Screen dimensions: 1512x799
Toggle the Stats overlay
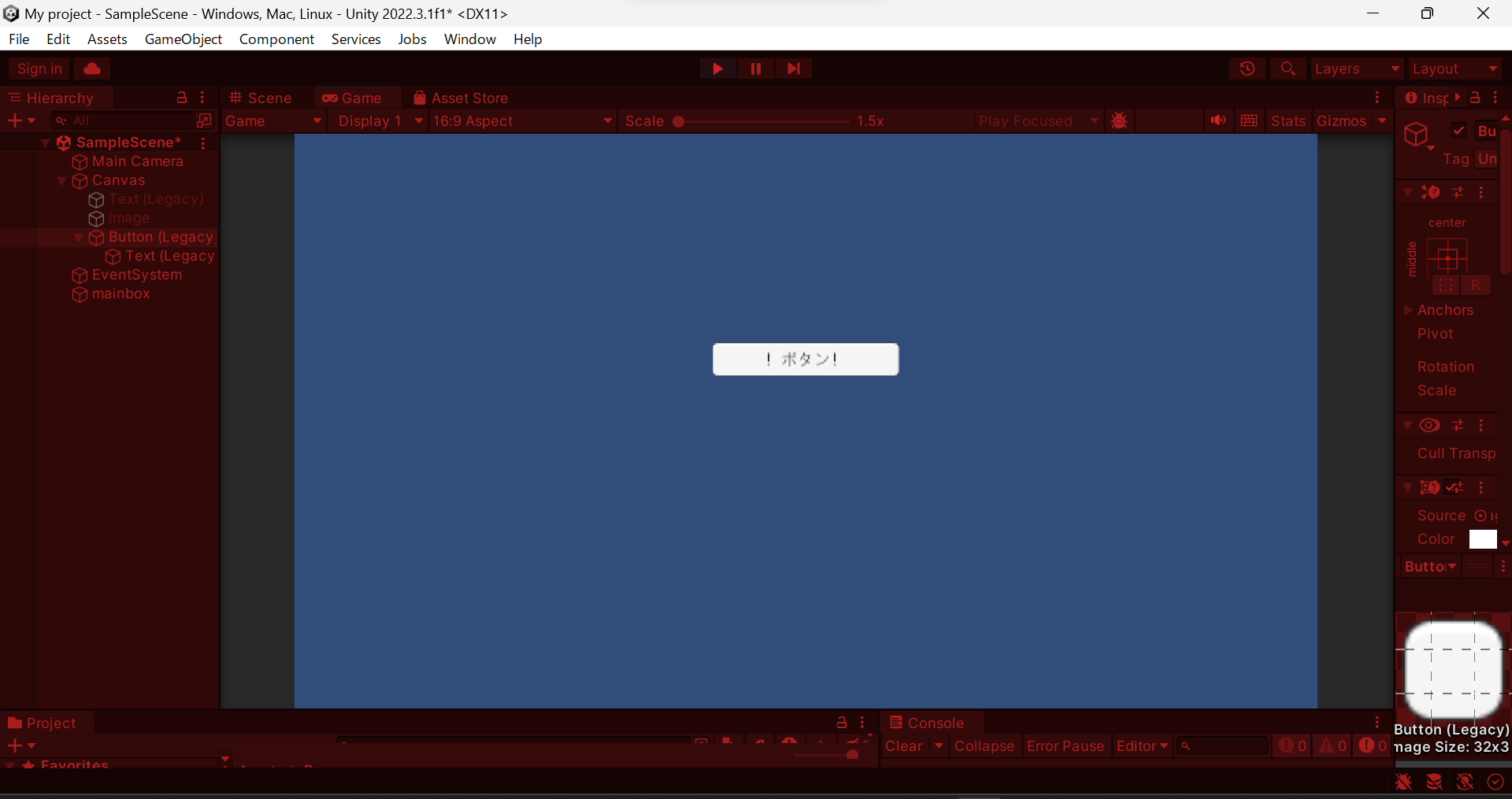click(x=1288, y=120)
